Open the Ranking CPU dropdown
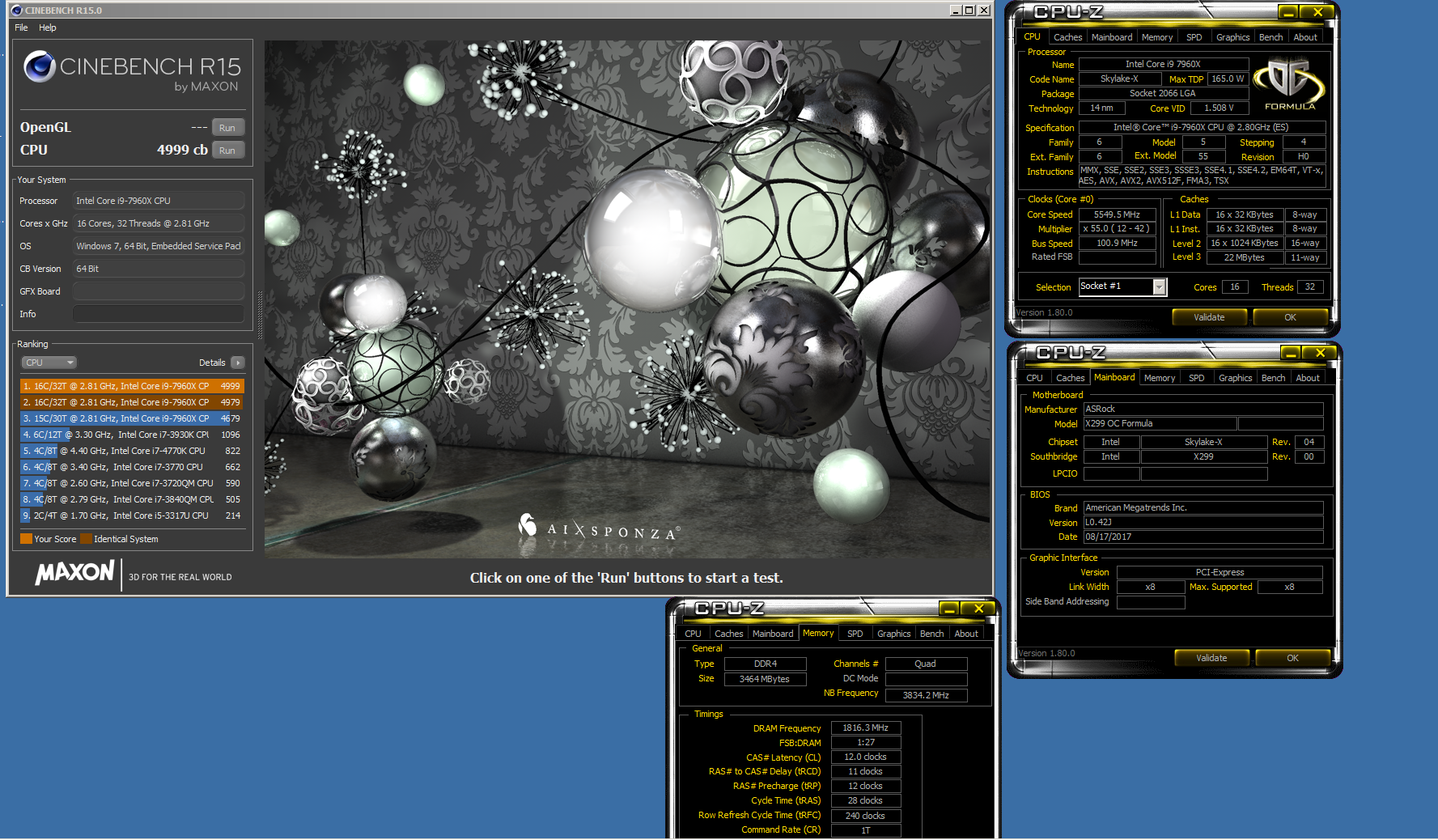Viewport: 1438px width, 840px height. point(49,363)
